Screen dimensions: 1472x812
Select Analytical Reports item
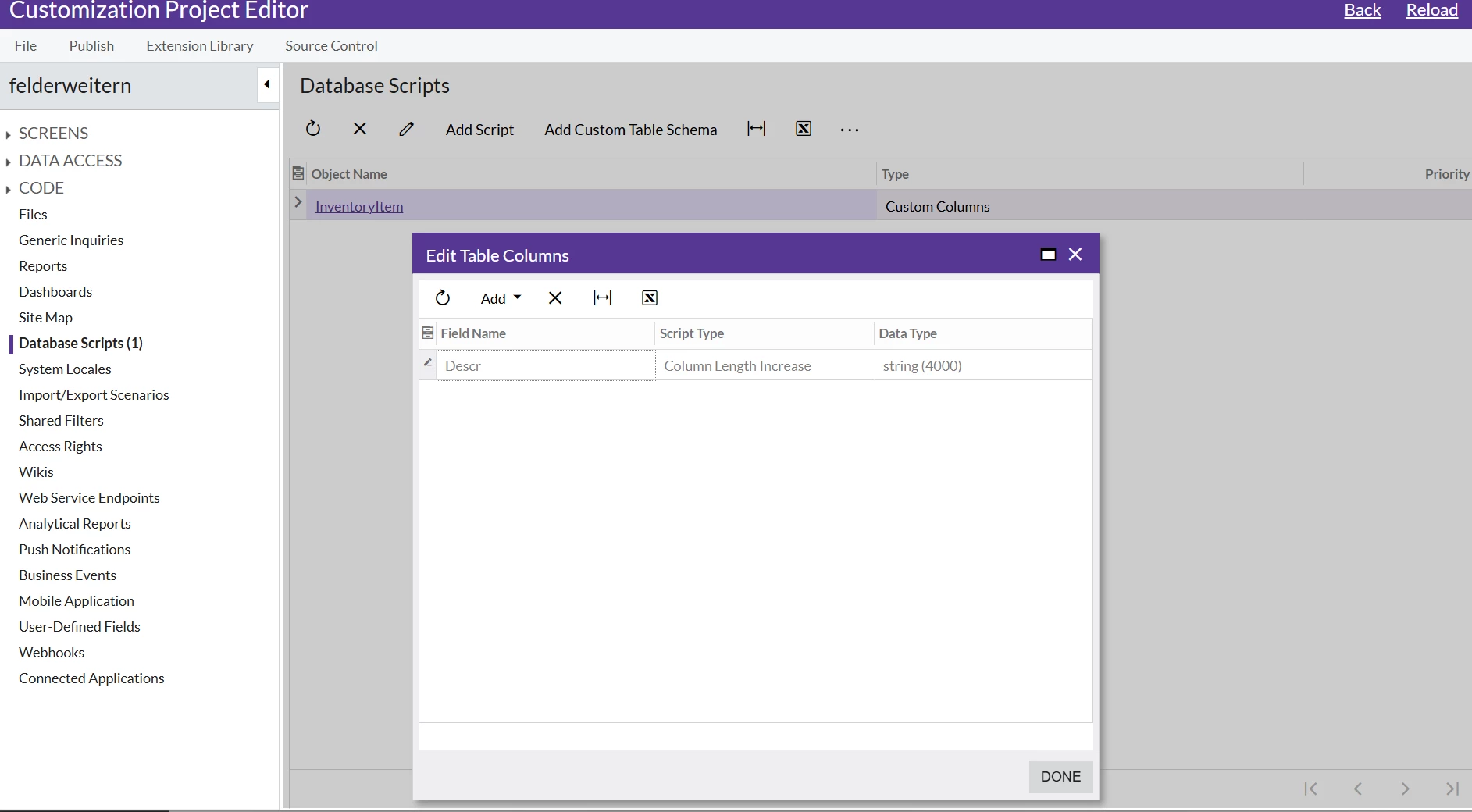pos(75,524)
